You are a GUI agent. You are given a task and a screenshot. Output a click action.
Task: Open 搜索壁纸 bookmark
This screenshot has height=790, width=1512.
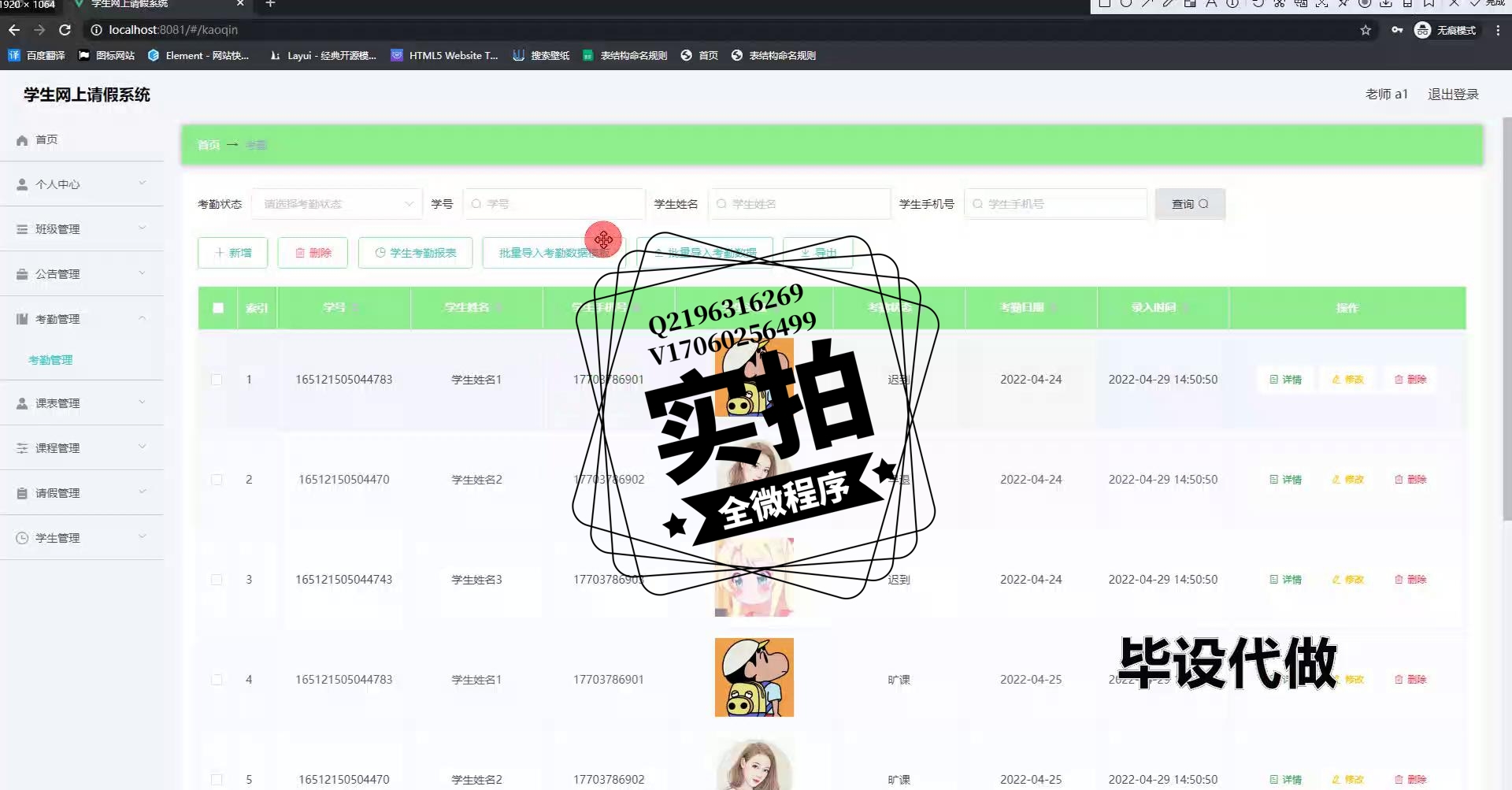(541, 55)
